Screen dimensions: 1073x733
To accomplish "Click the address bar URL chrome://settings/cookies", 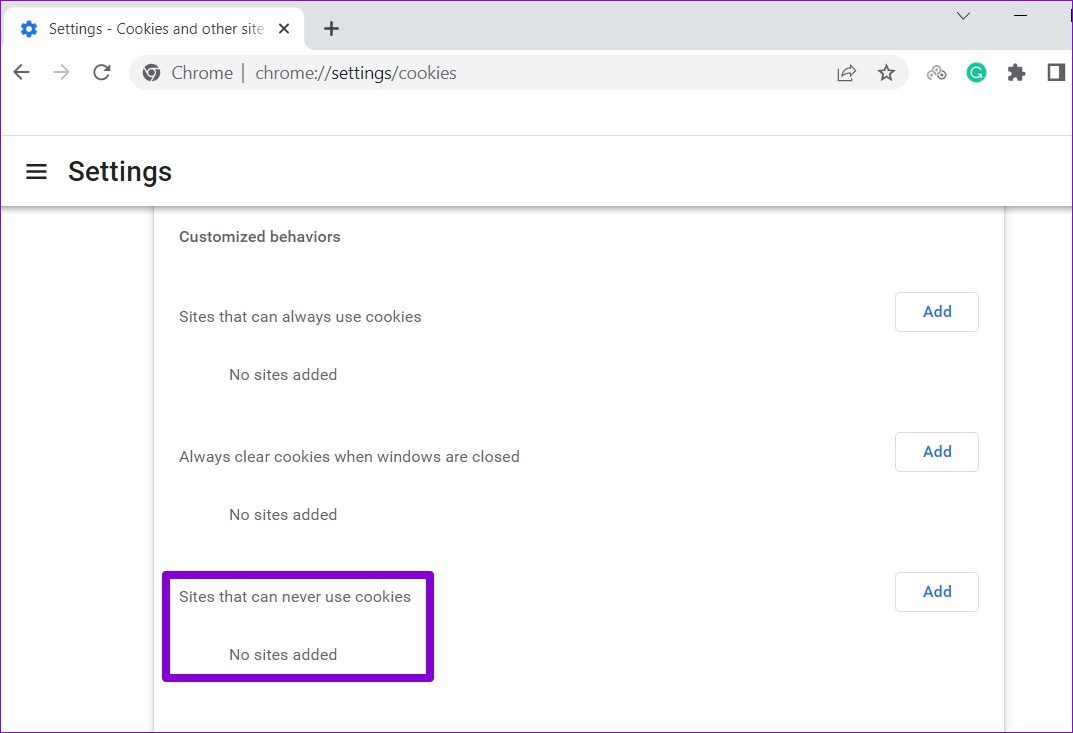I will 355,73.
